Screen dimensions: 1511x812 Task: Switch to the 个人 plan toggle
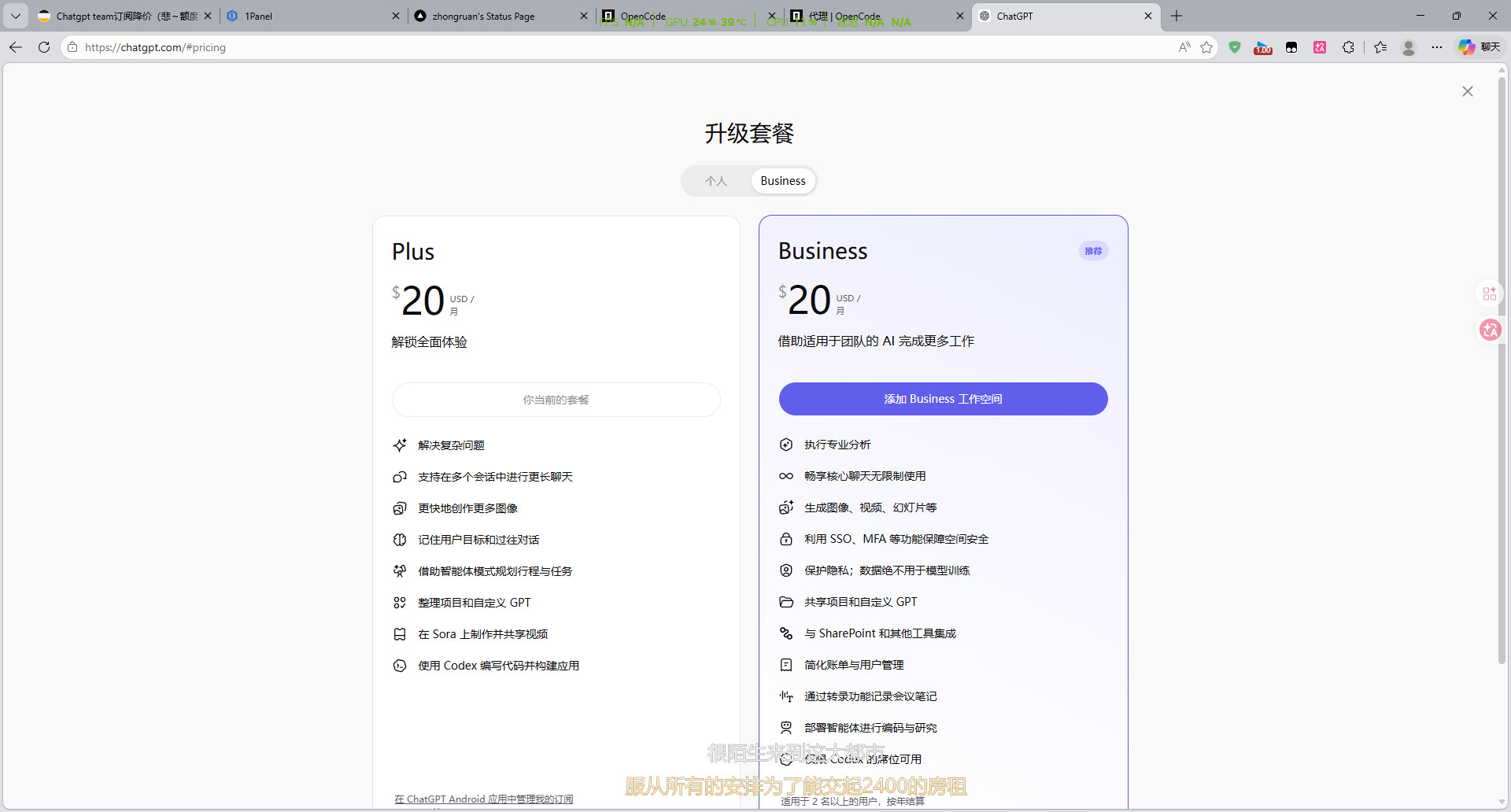pyautogui.click(x=715, y=181)
